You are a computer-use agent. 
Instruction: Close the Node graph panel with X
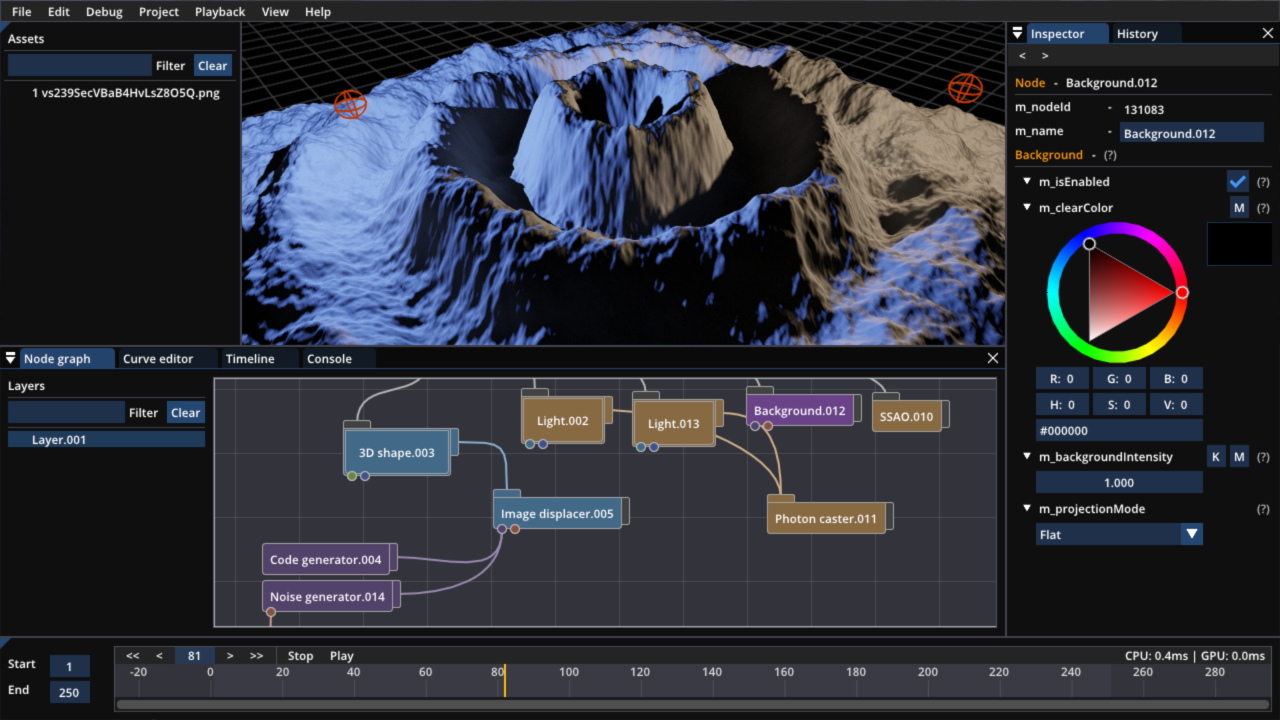(x=993, y=358)
